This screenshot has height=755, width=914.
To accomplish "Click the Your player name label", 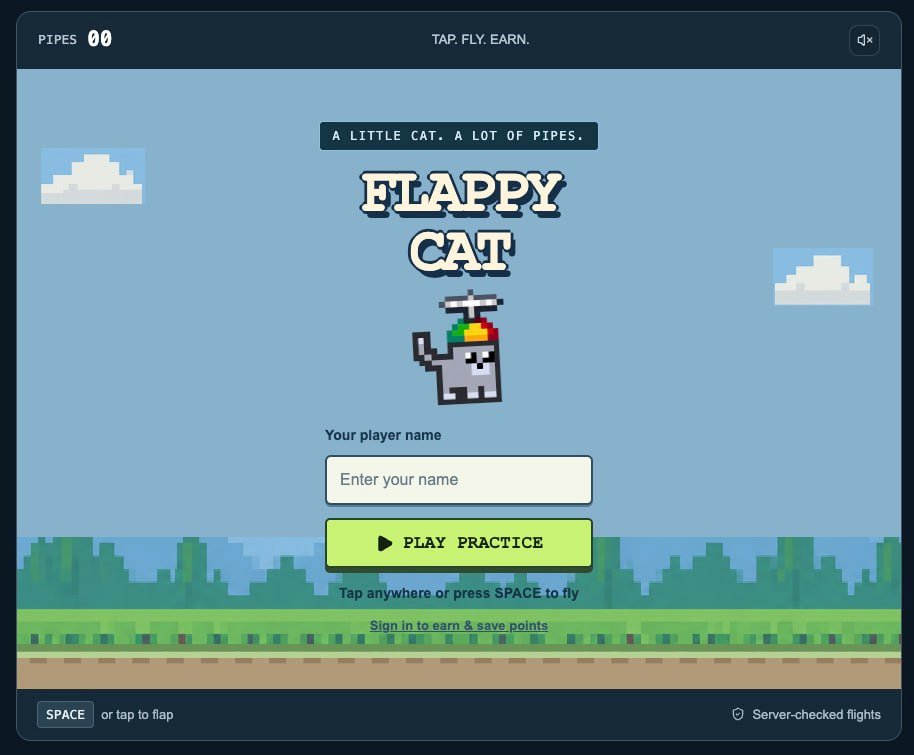I will point(383,435).
